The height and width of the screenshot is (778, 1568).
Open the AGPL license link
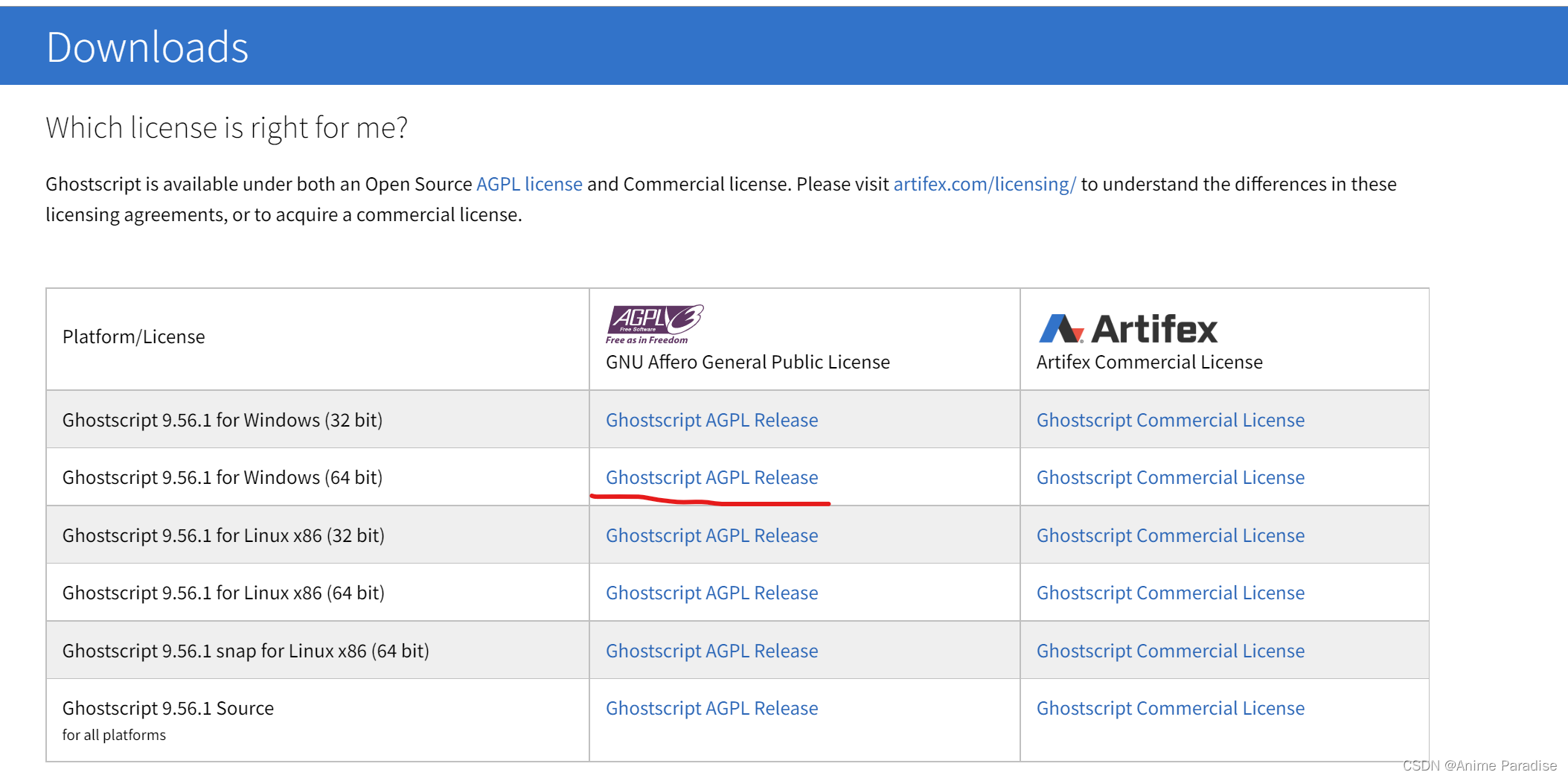[x=529, y=184]
